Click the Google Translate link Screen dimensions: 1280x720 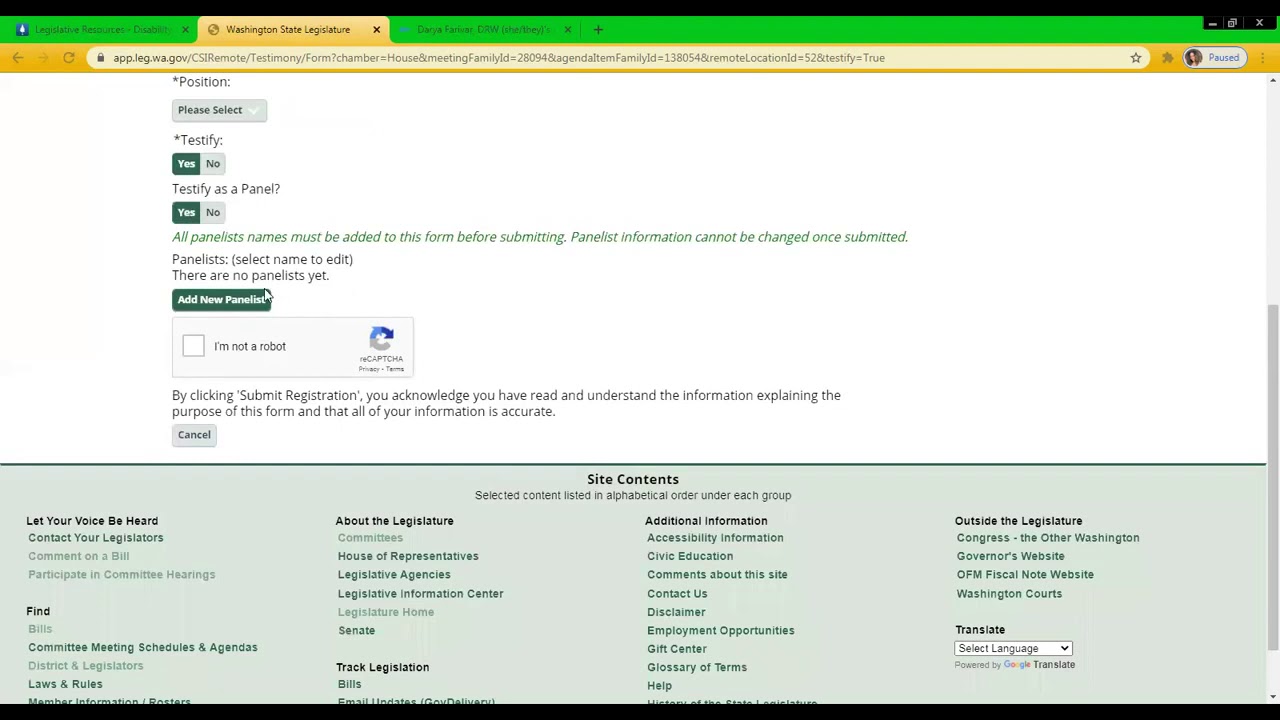(x=1040, y=665)
